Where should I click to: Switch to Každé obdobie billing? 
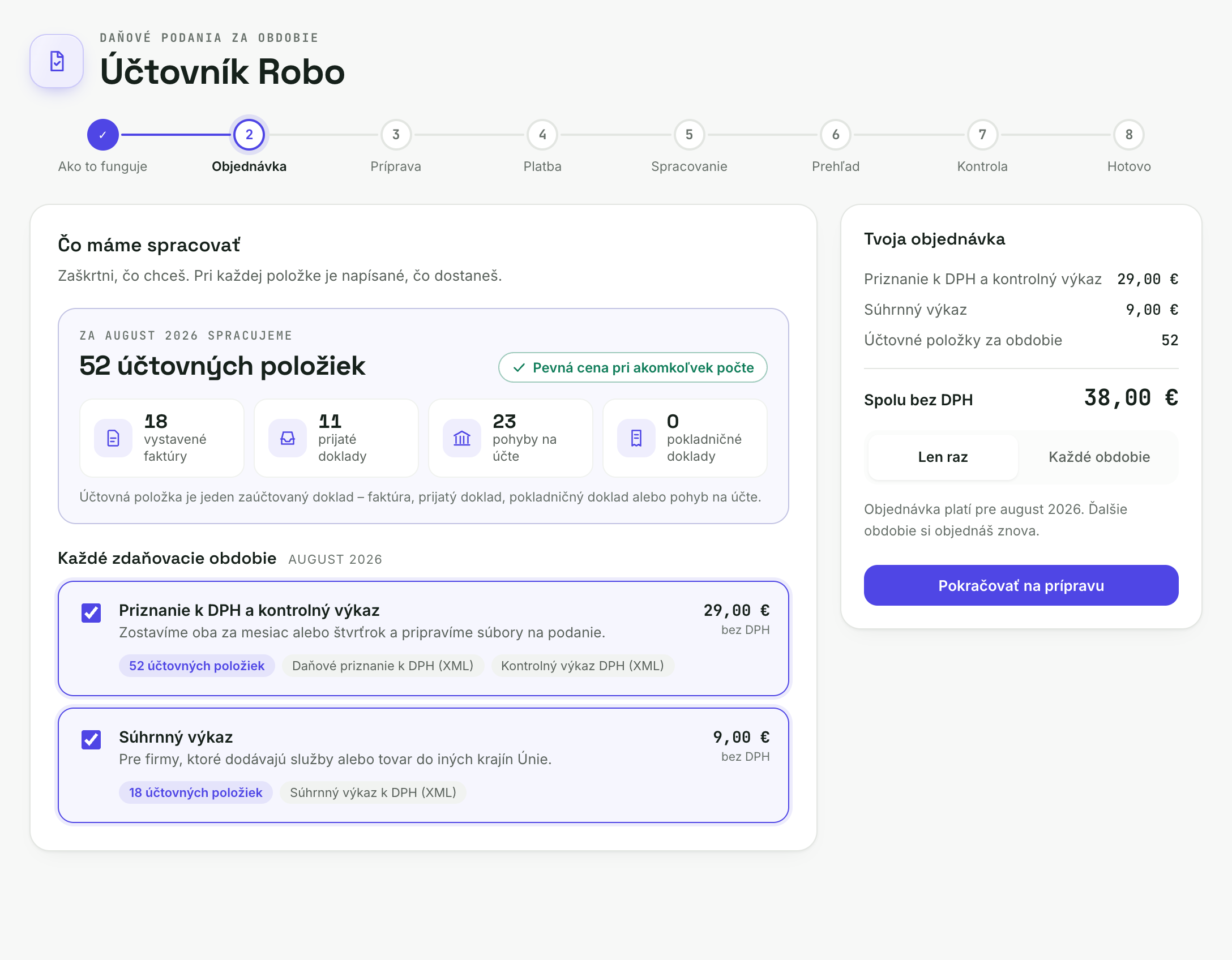[1099, 457]
